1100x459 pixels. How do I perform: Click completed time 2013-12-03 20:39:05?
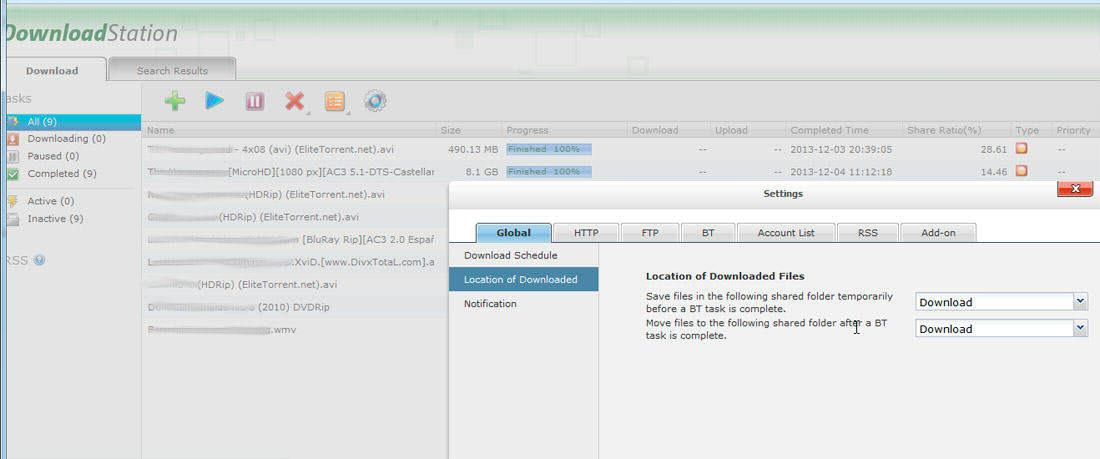click(841, 149)
